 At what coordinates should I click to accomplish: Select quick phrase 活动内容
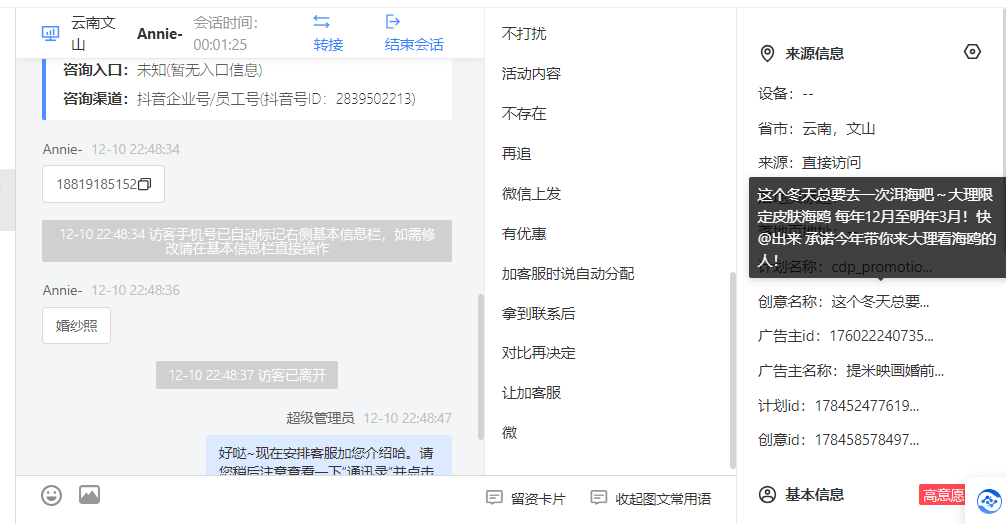coord(531,74)
